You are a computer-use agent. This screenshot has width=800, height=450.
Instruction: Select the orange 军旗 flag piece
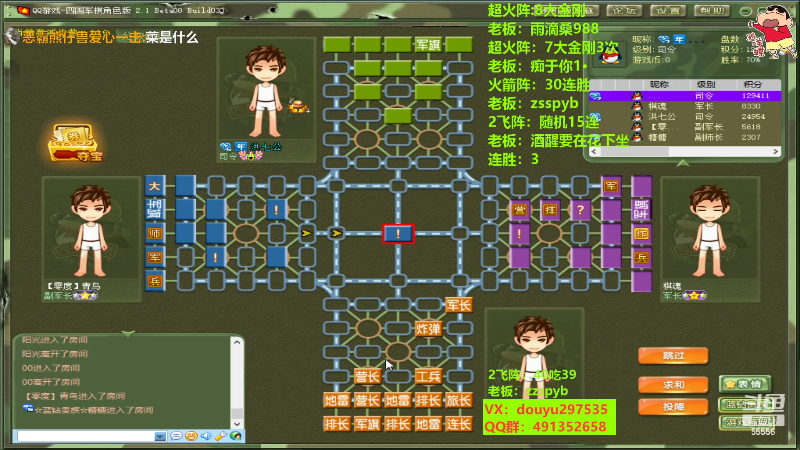point(367,424)
